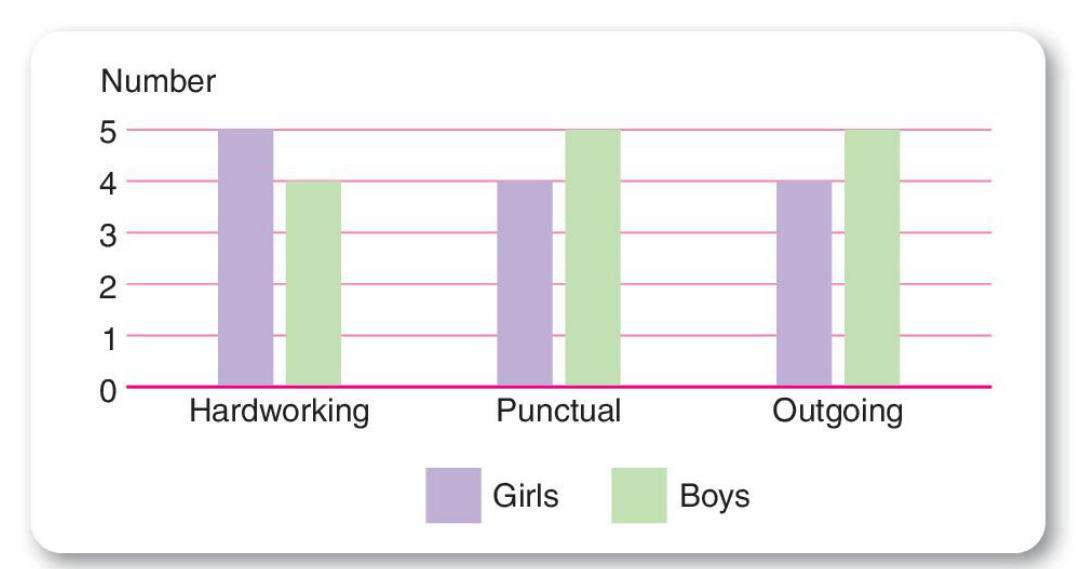Click the Boys legend color swatch
Viewport: 1079px width, 569px height.
click(639, 495)
